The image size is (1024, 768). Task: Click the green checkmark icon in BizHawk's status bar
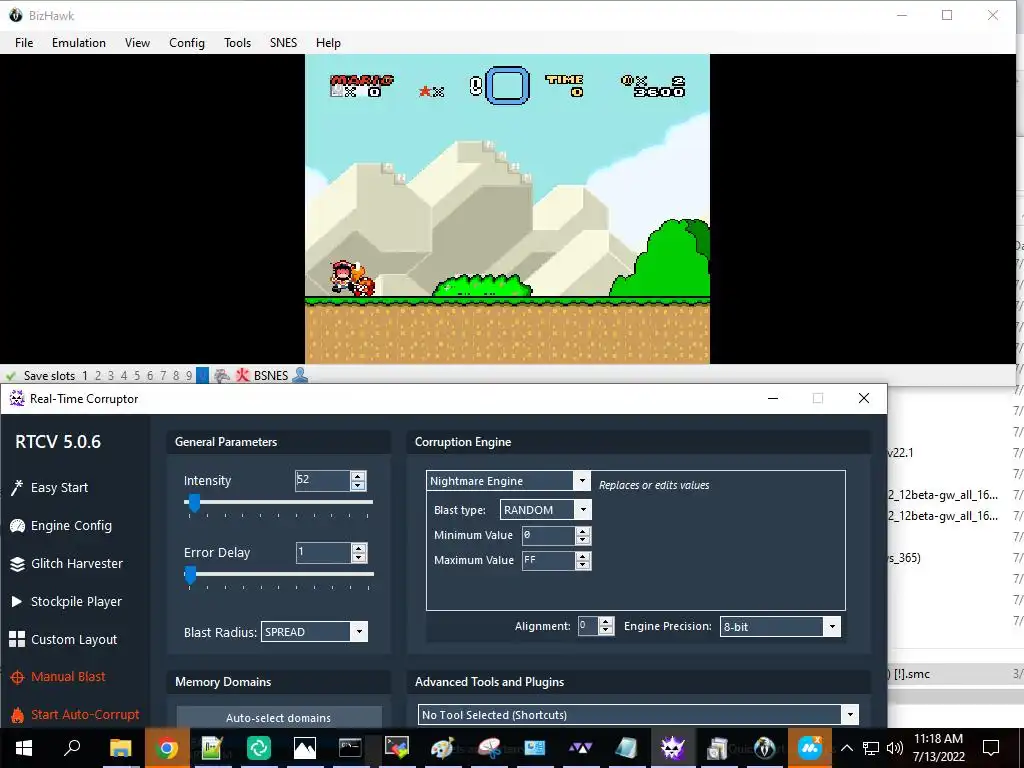[x=10, y=376]
